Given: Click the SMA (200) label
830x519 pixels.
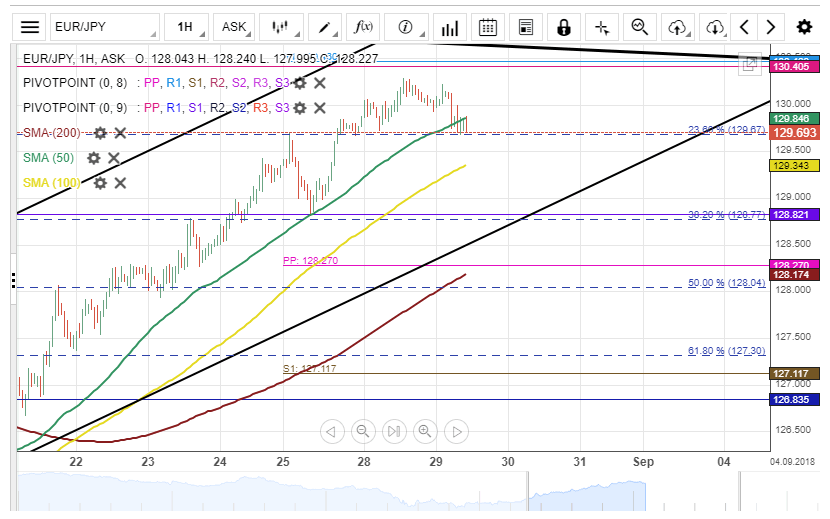Looking at the screenshot, I should pyautogui.click(x=51, y=133).
